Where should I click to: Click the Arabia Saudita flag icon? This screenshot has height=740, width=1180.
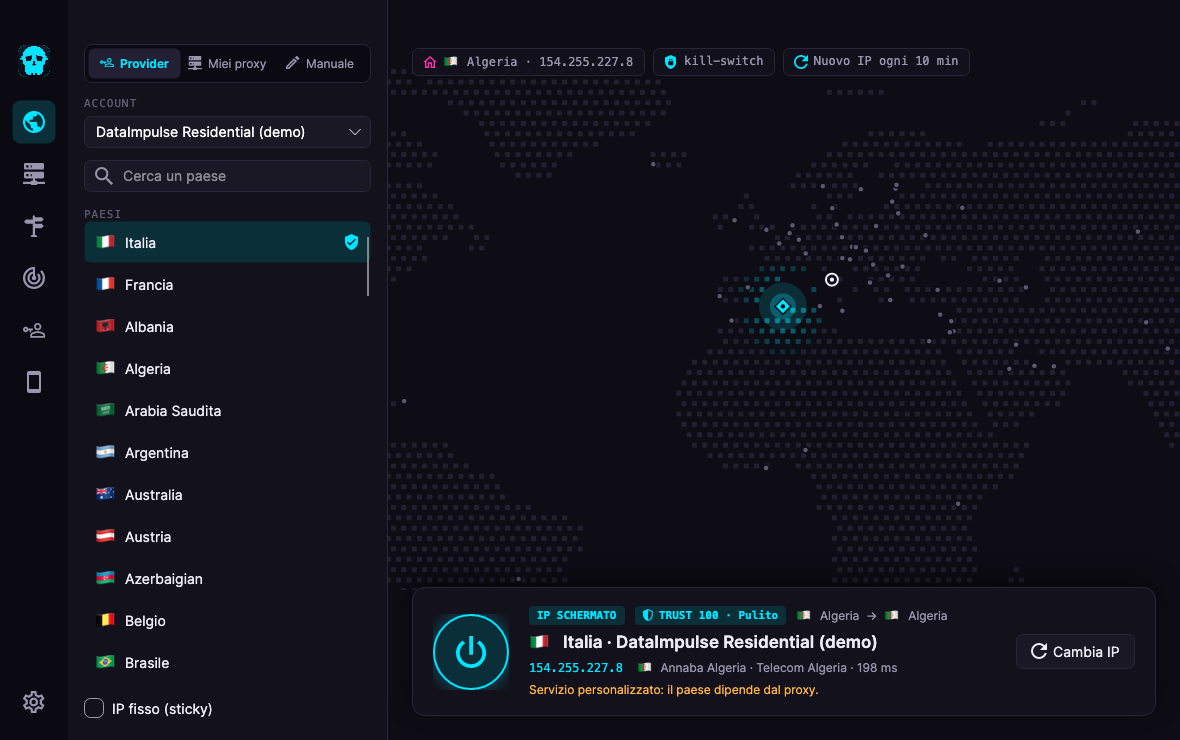tap(105, 410)
